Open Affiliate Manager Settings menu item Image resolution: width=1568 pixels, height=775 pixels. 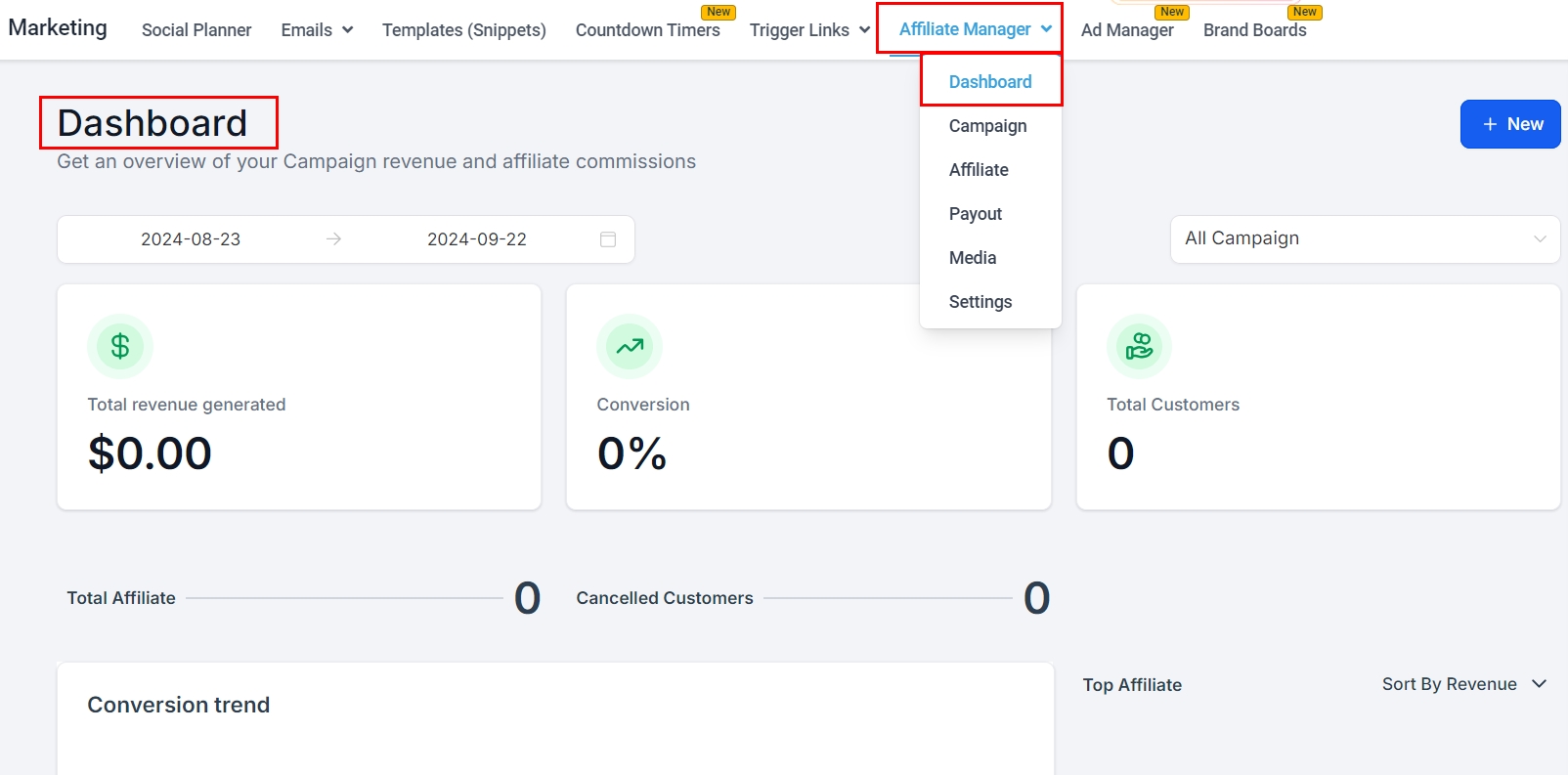[x=980, y=302]
